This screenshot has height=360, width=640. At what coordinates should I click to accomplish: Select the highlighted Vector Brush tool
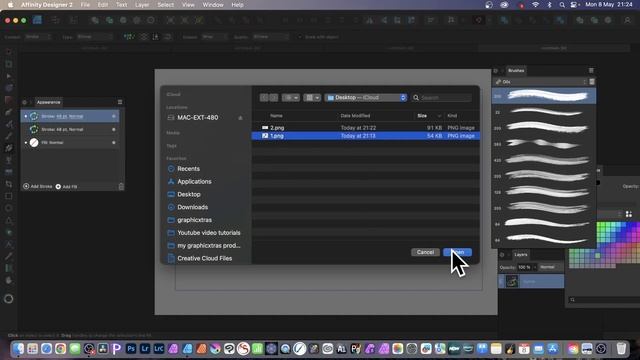click(9, 148)
